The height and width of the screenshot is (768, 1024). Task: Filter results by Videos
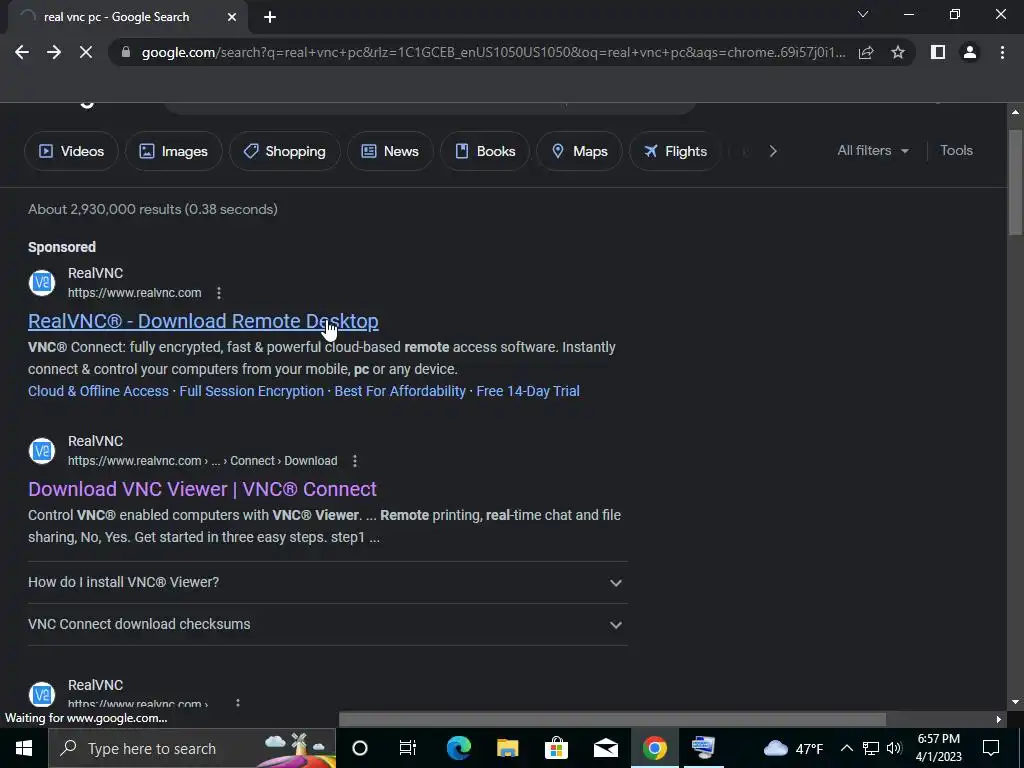click(x=71, y=151)
